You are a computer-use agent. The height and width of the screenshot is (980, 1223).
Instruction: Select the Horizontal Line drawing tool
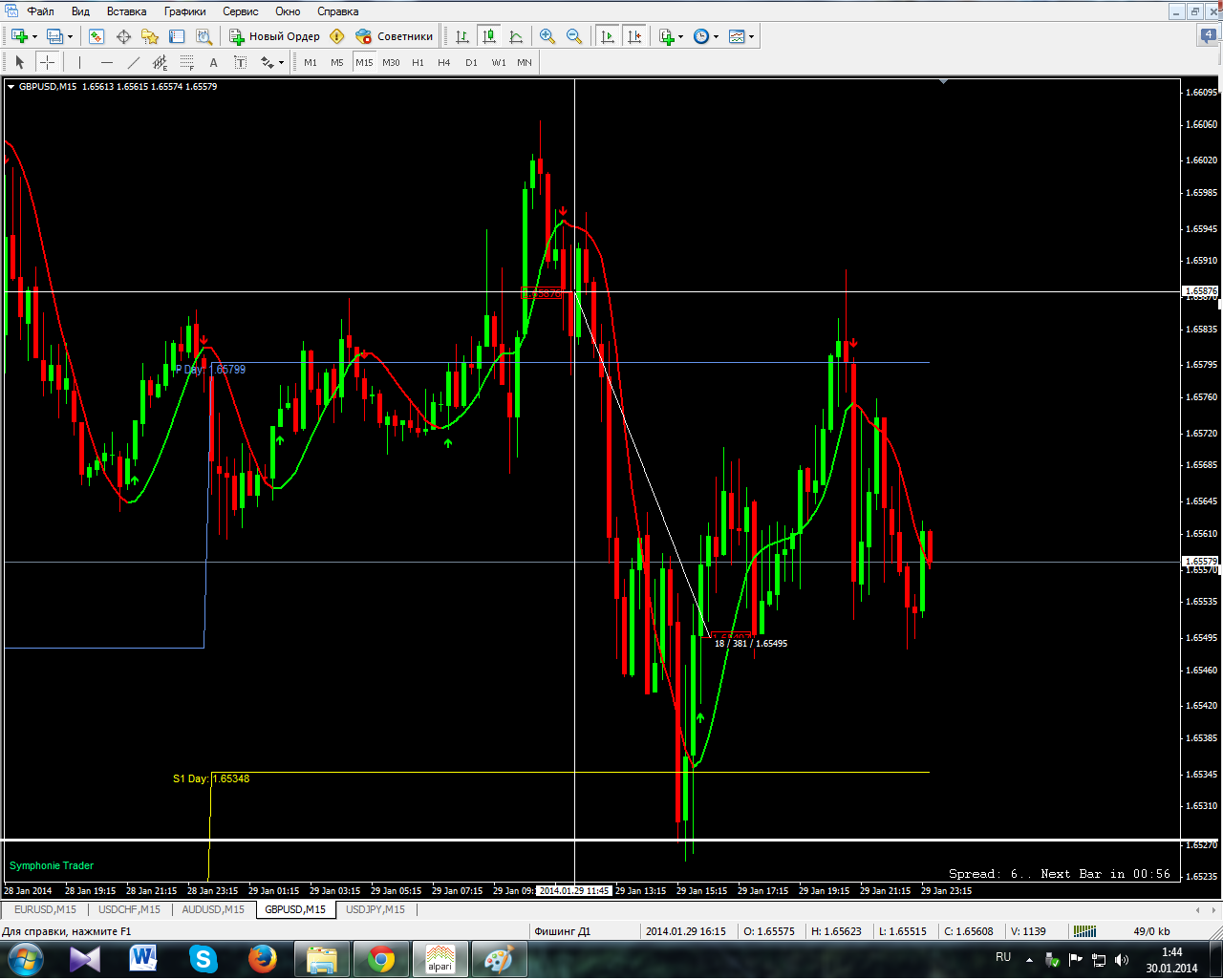pos(106,62)
